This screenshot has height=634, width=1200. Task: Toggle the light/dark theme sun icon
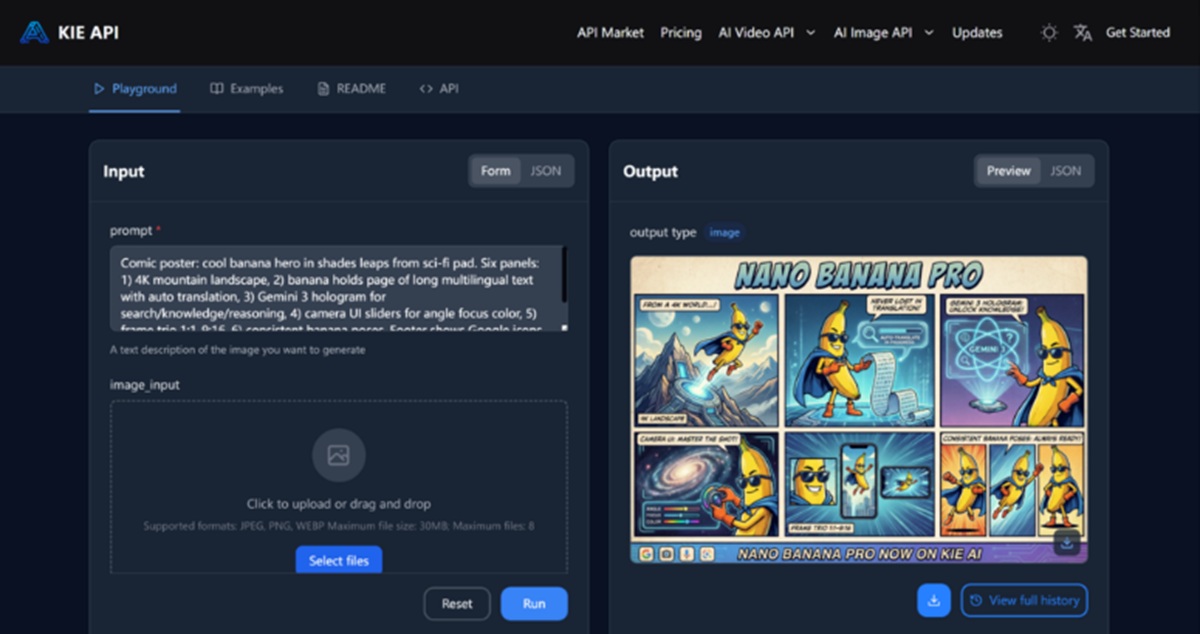(1049, 33)
